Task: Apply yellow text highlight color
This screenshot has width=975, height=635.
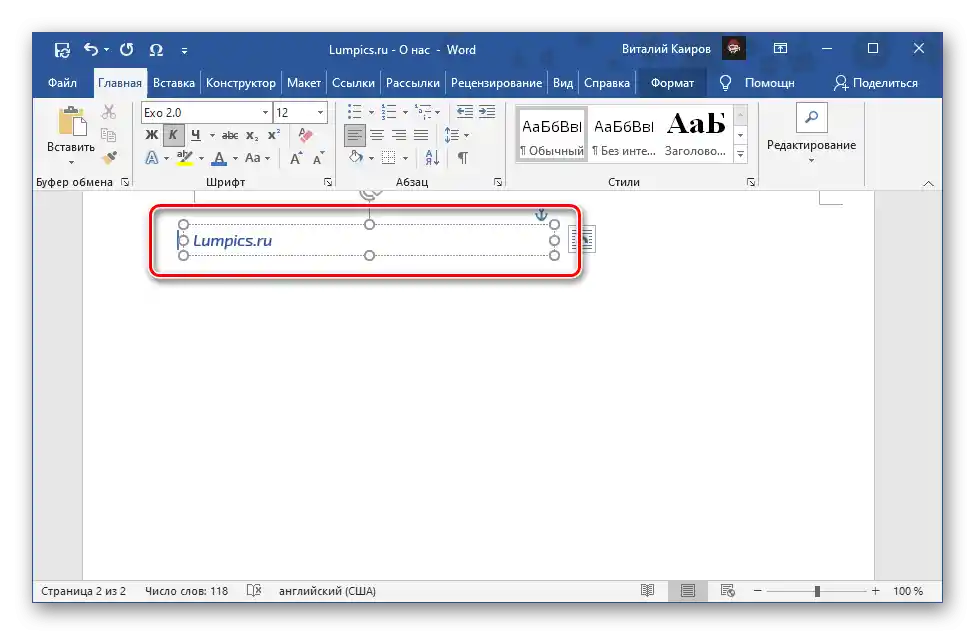Action: [185, 158]
